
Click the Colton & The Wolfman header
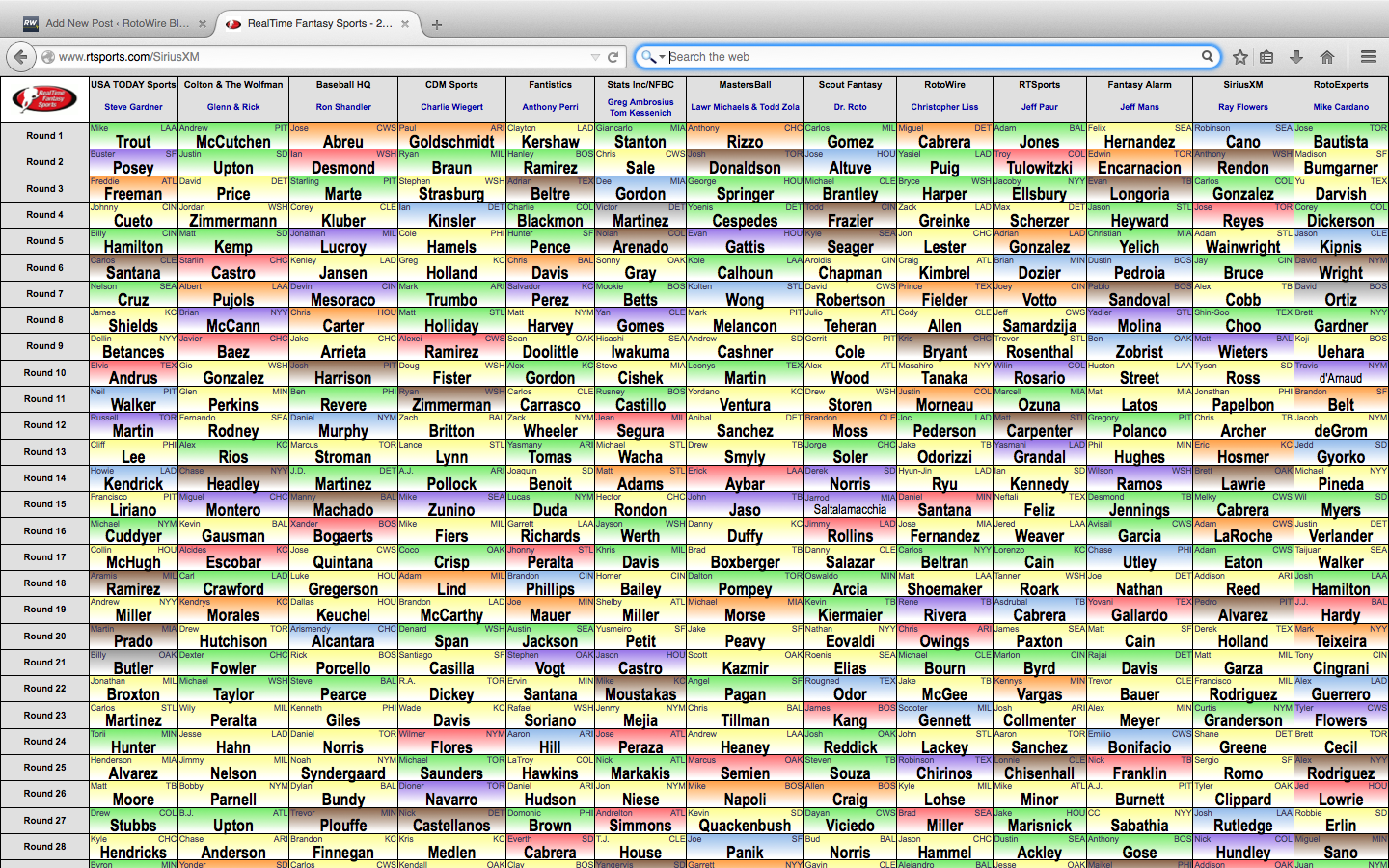[x=233, y=85]
